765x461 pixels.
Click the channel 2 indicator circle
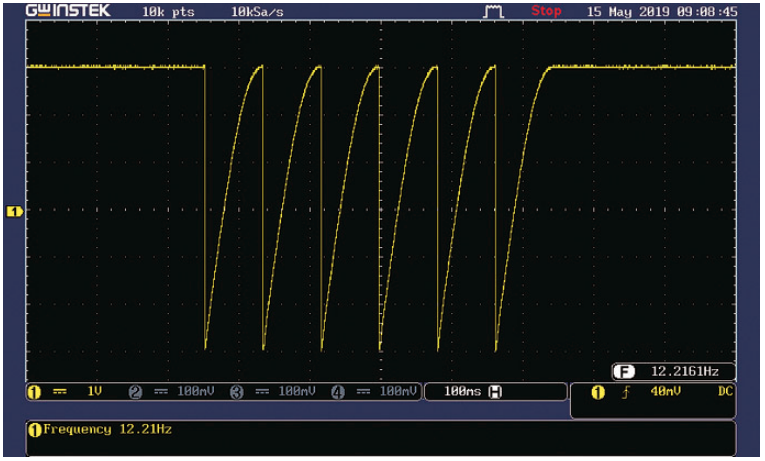(x=135, y=392)
